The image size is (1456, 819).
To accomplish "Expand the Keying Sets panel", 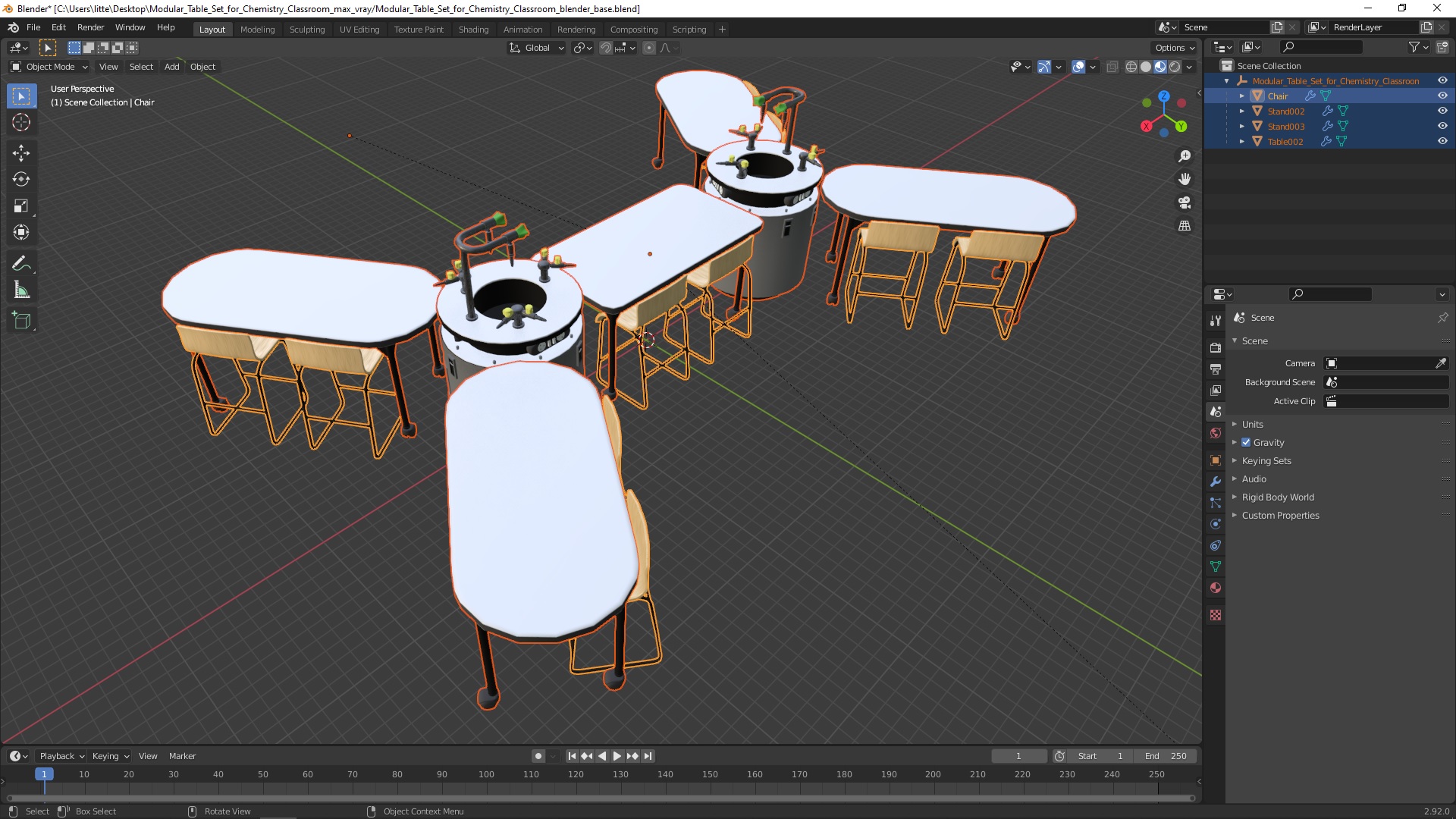I will (x=1266, y=460).
